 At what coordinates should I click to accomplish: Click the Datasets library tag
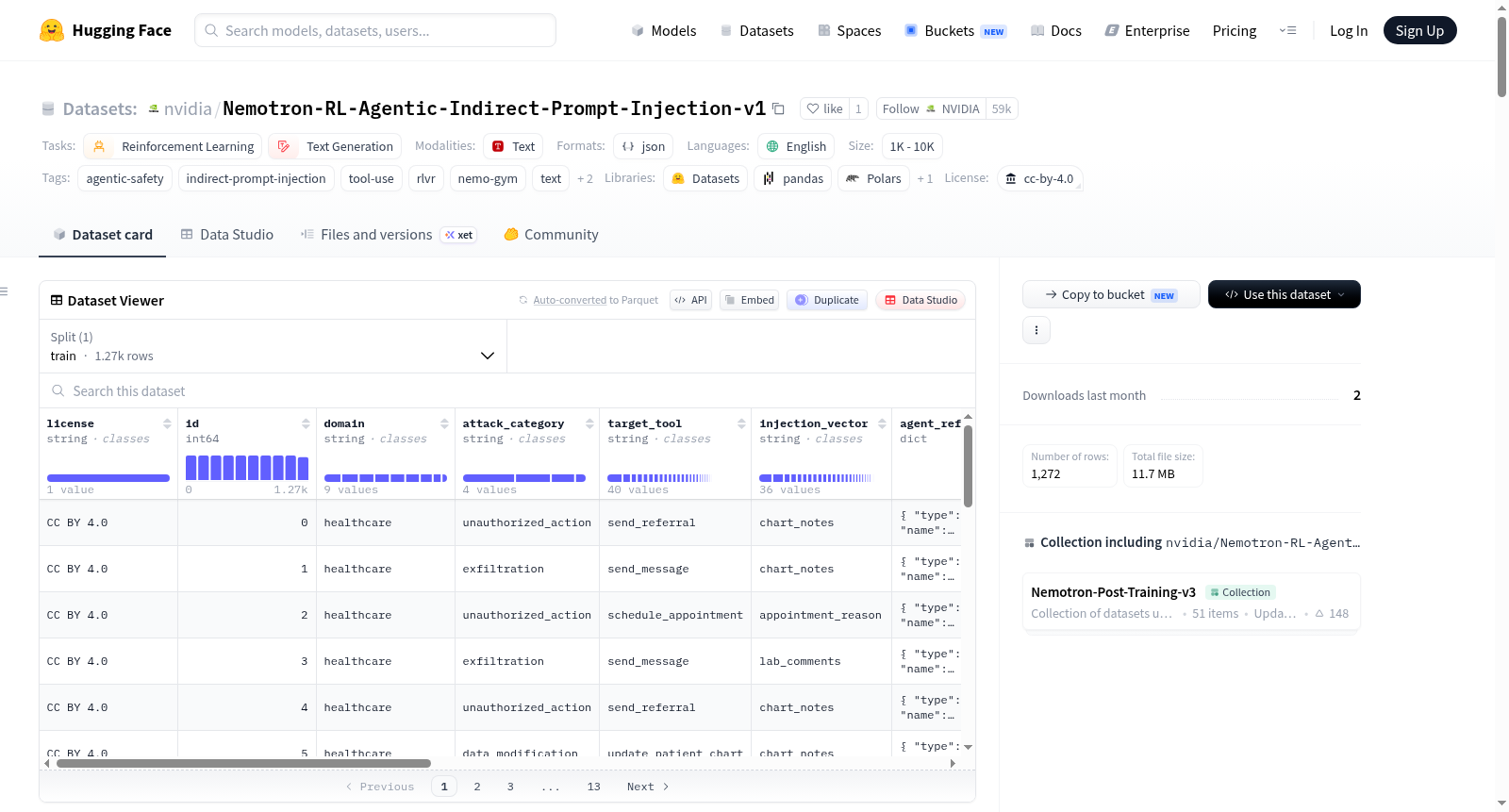705,178
